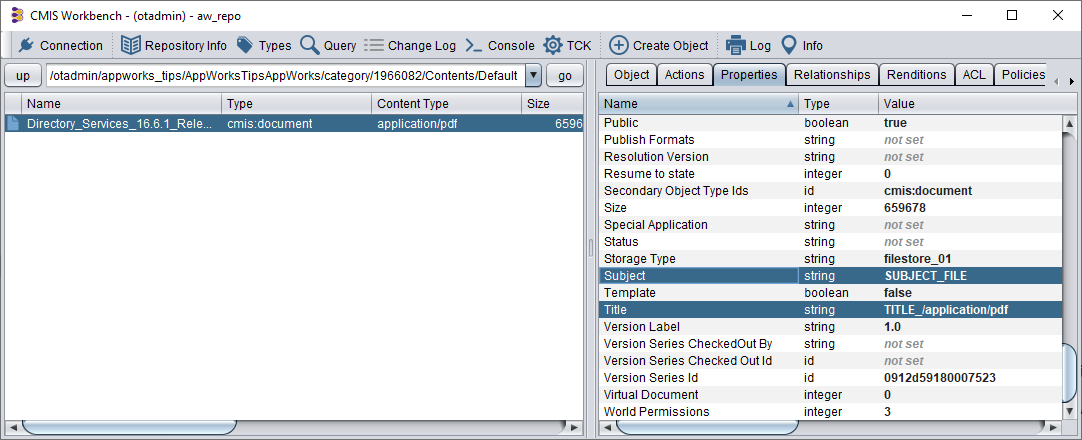Click the go button
This screenshot has height=440, width=1082.
click(x=565, y=76)
